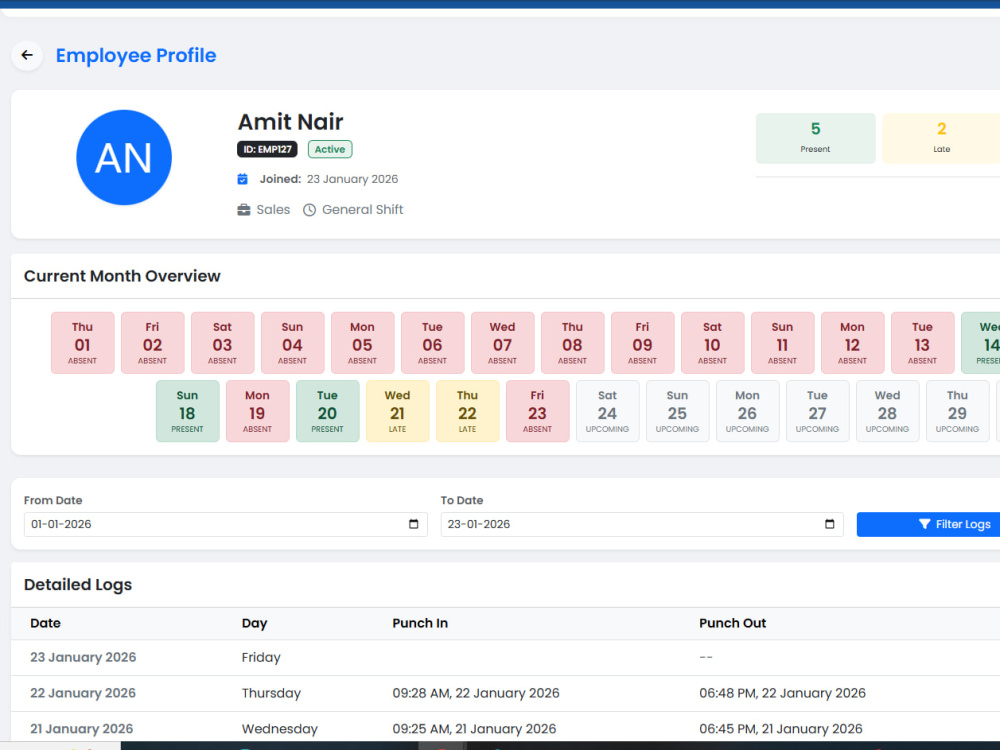Select Tue 13 absent day tile

pos(922,342)
